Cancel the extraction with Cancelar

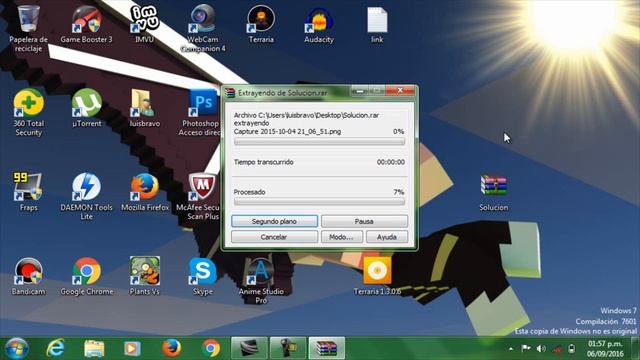(x=274, y=237)
